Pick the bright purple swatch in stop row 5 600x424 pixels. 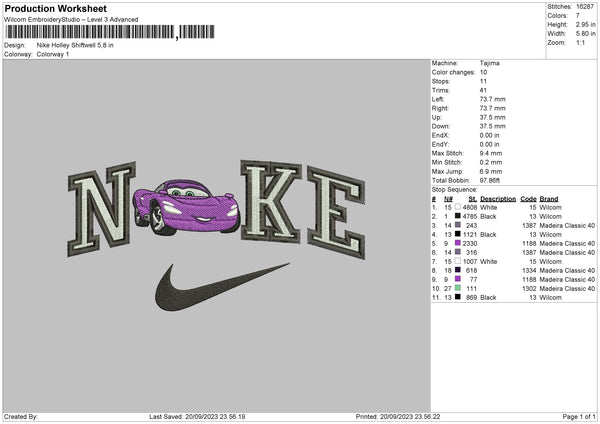click(x=458, y=243)
